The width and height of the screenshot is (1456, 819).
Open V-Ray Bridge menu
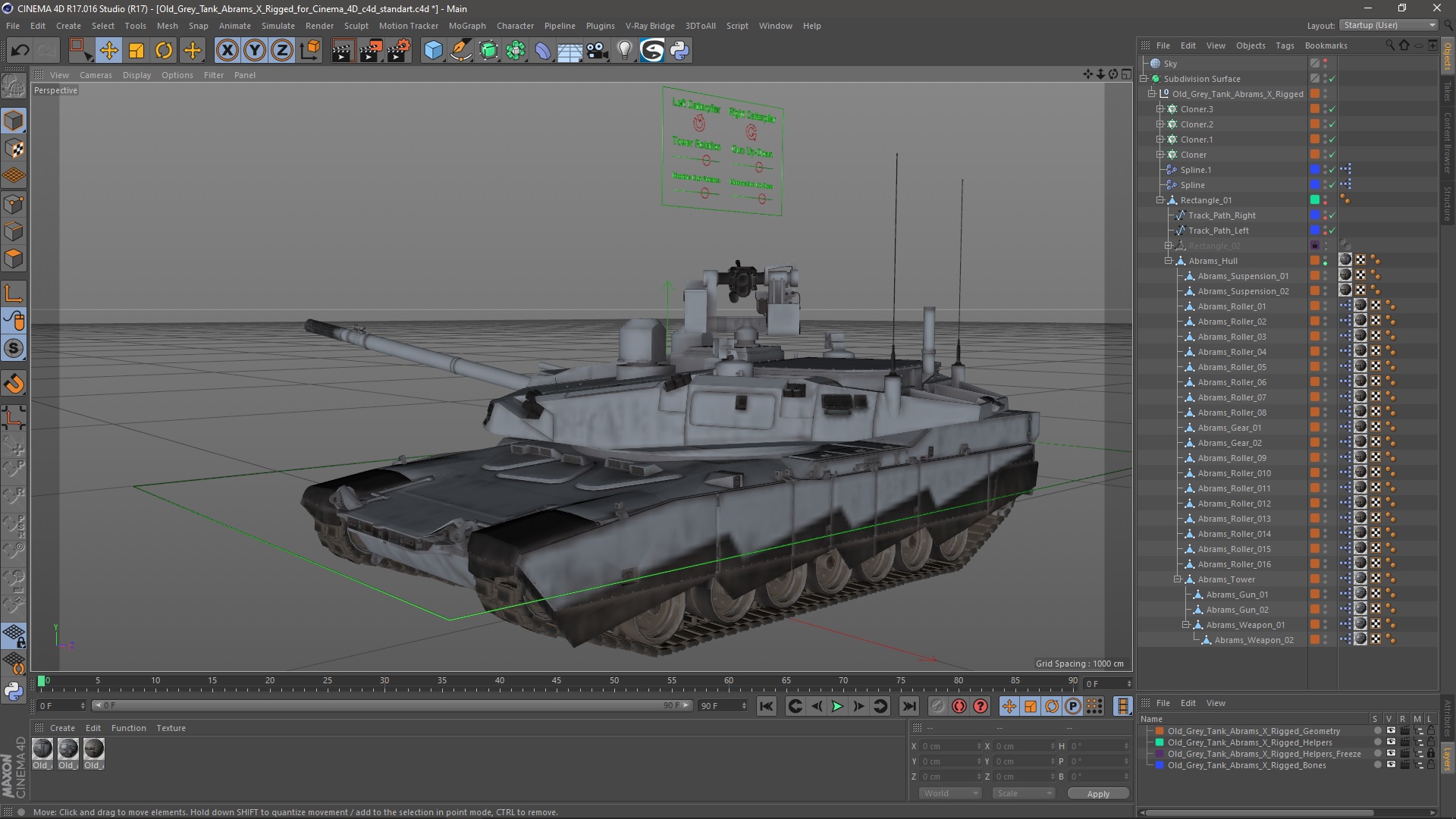point(650,26)
